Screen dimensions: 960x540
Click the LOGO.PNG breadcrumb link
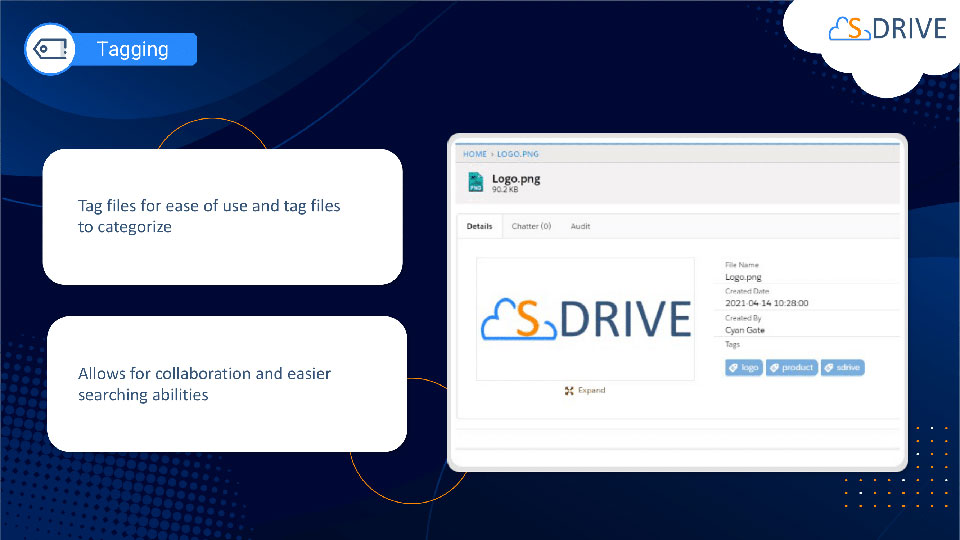[517, 154]
